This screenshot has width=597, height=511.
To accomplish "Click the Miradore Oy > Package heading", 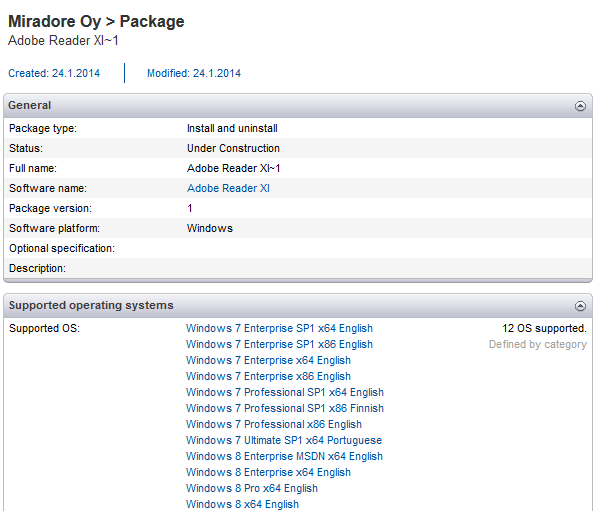I will tap(96, 21).
